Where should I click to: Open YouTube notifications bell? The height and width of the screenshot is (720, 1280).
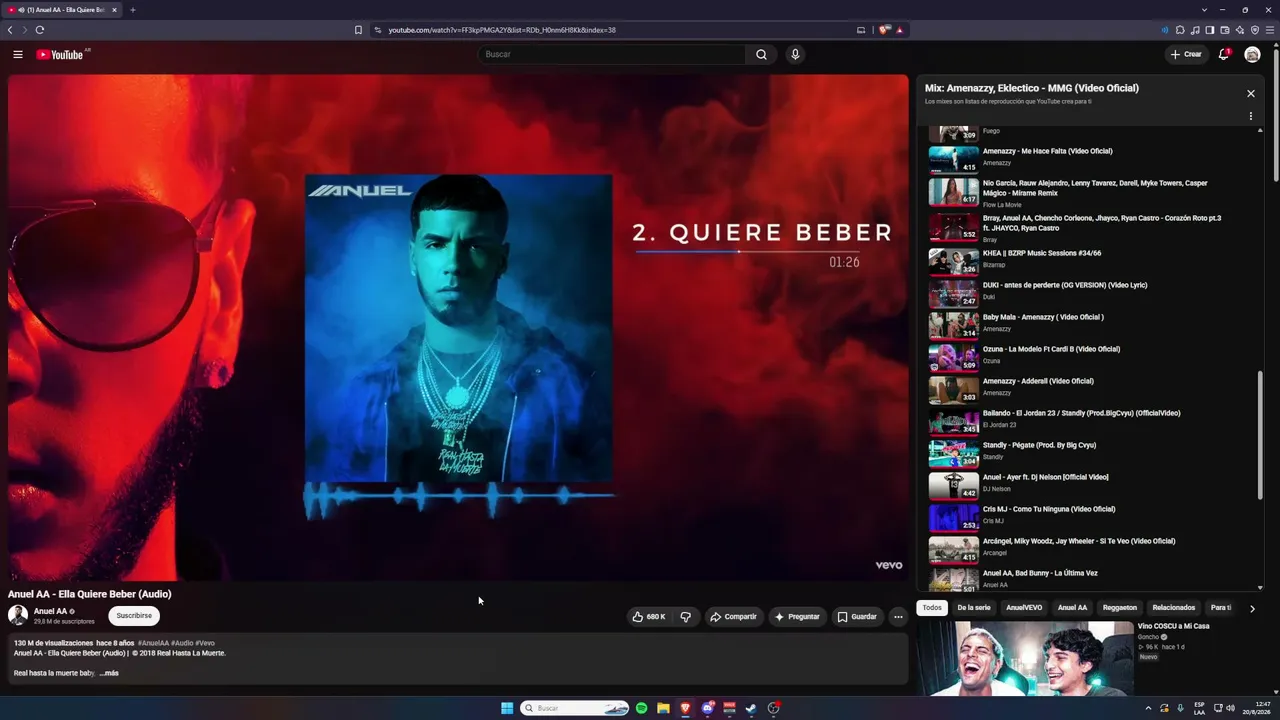coord(1223,54)
